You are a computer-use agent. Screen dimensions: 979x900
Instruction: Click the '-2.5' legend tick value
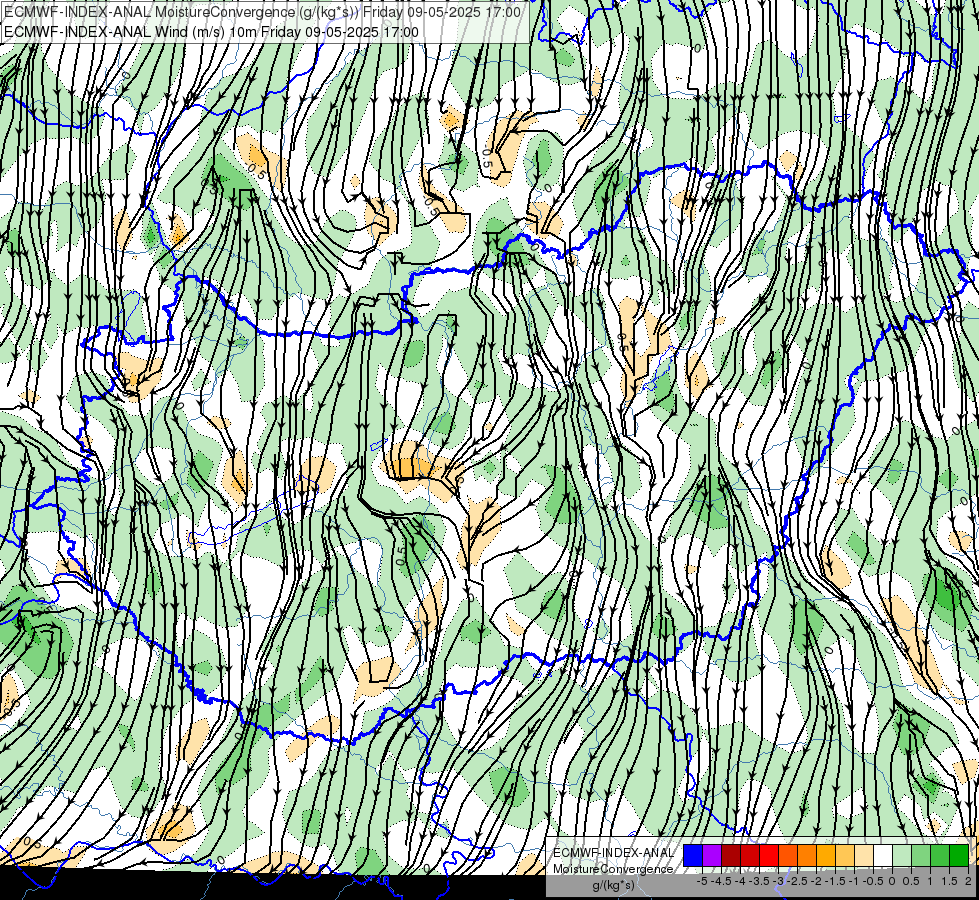796,881
